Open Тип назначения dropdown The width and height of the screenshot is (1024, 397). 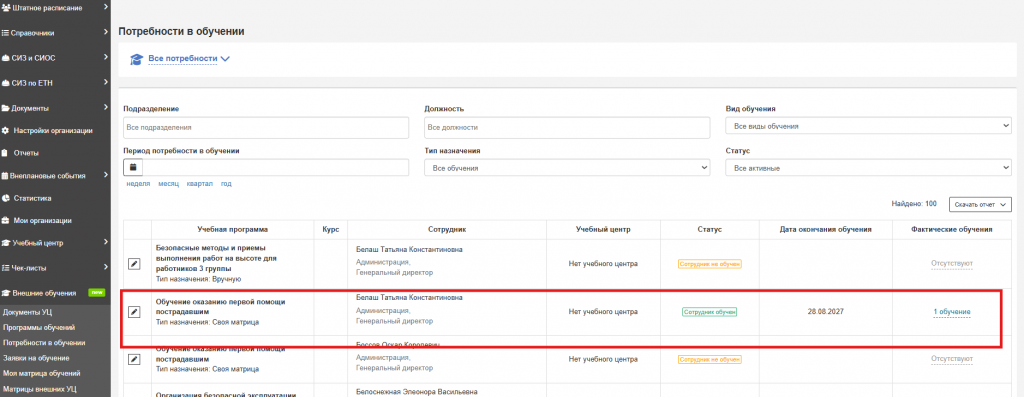(x=567, y=168)
